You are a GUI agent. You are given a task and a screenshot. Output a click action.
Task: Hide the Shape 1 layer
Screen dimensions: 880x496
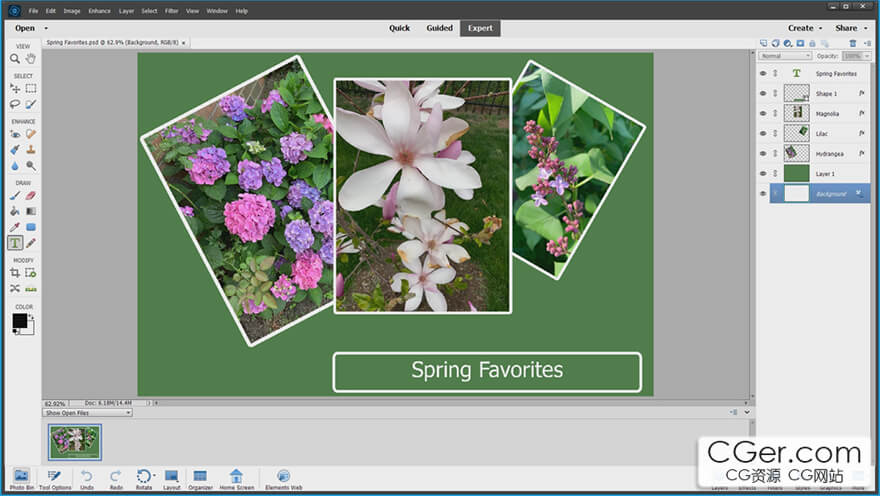(763, 93)
